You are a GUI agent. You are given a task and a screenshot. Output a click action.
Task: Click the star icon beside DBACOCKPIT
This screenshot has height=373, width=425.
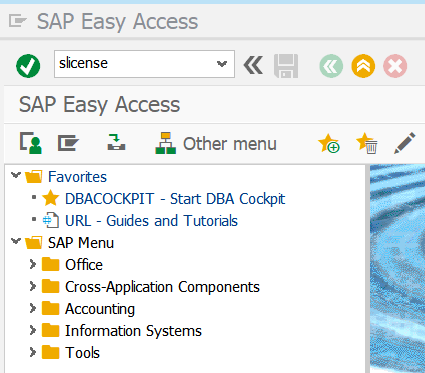pos(51,199)
